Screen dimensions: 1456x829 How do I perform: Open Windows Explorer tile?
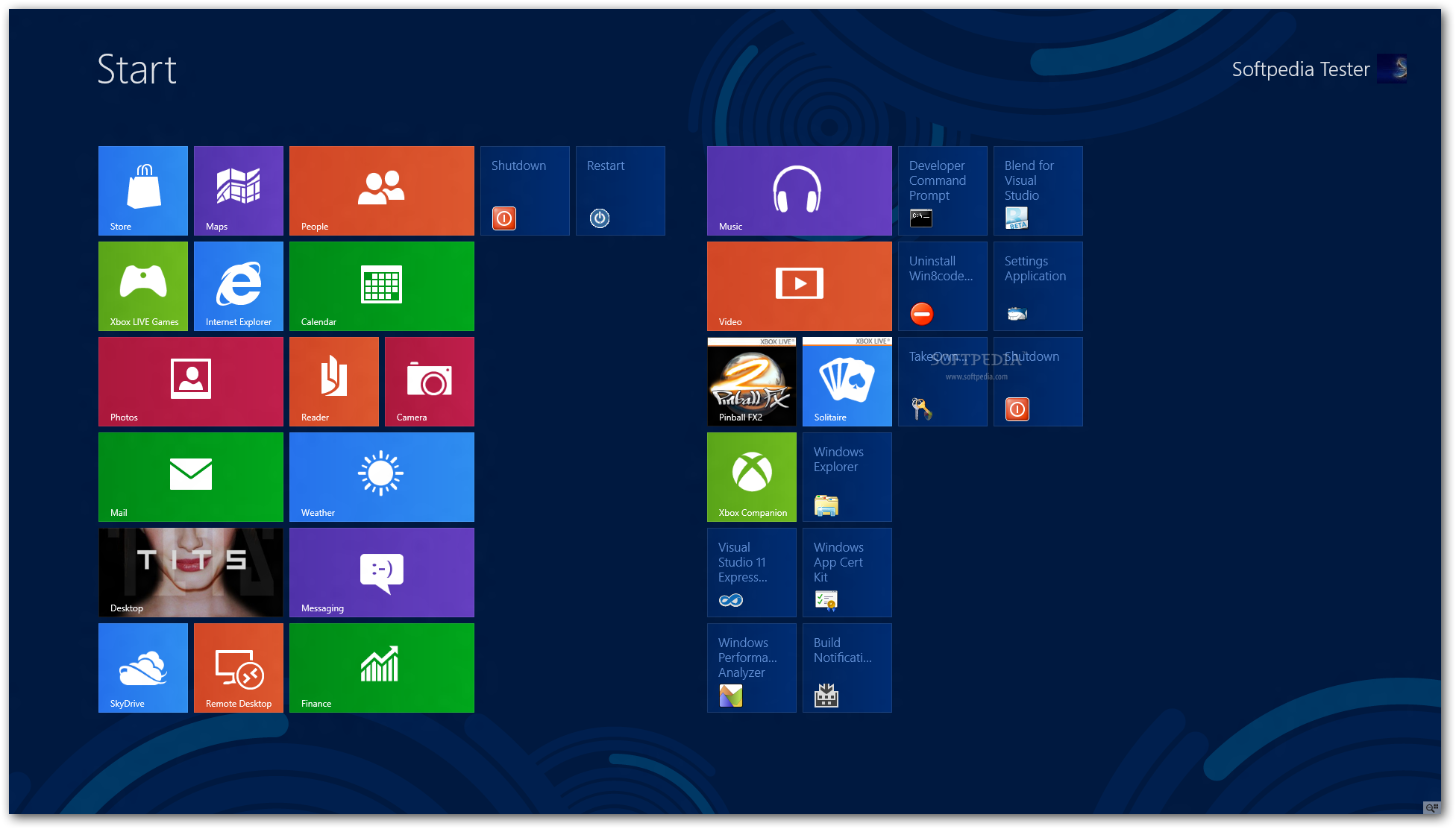(847, 477)
